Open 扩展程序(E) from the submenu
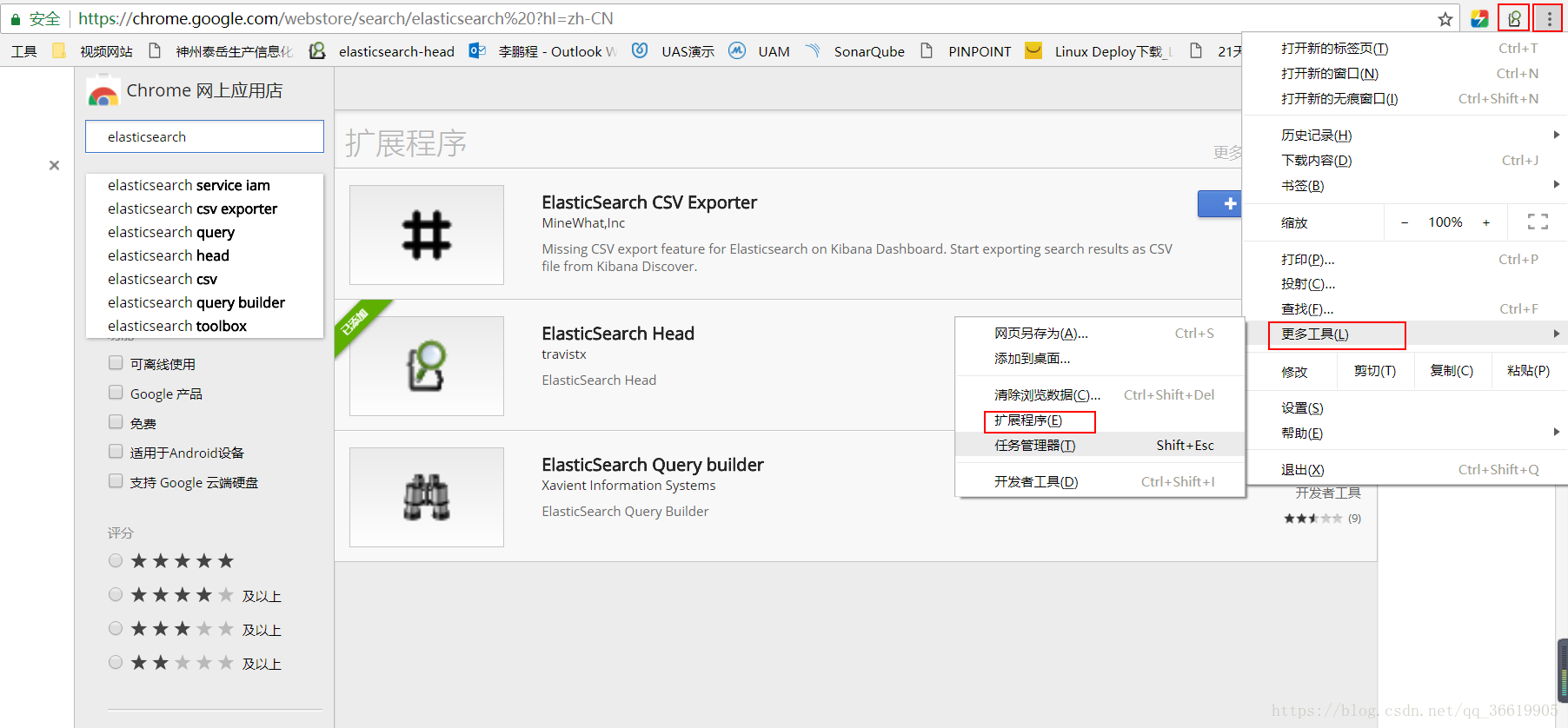 (x=1100, y=420)
